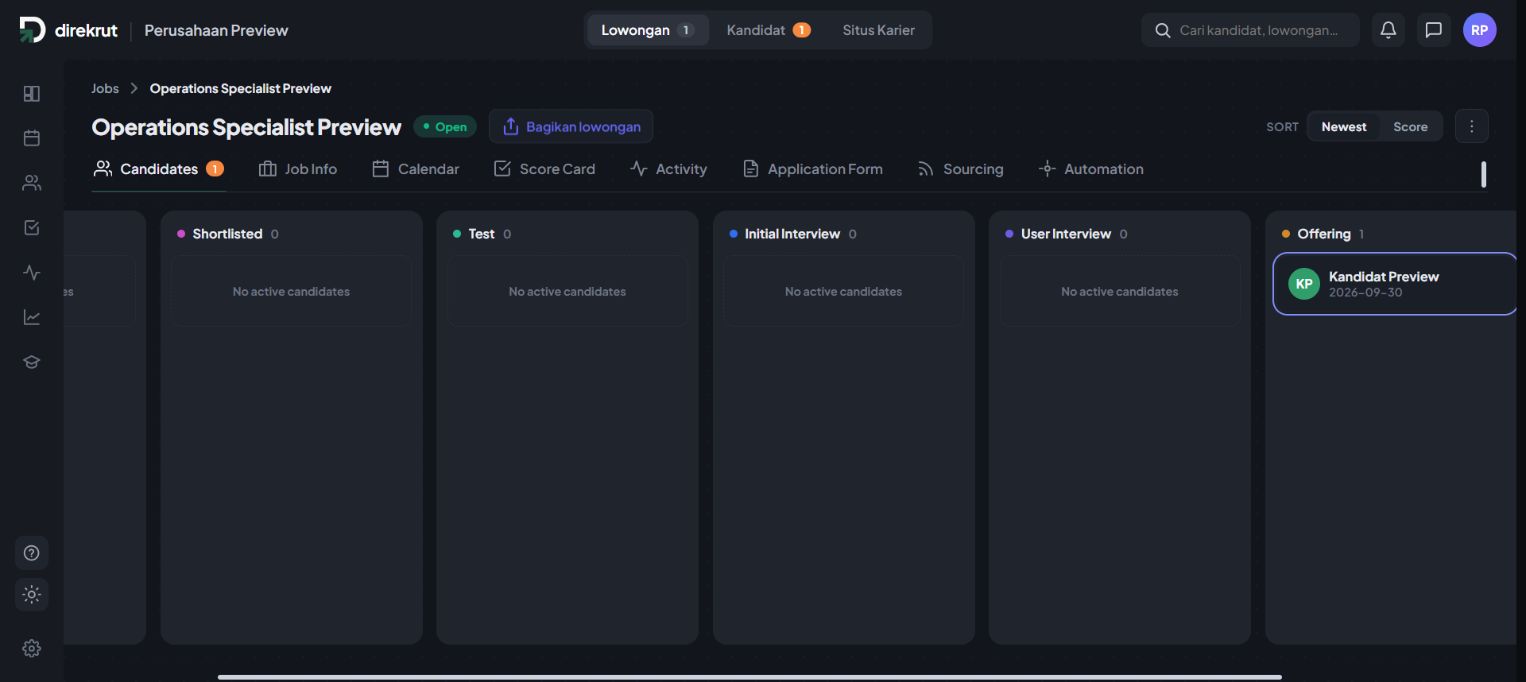
Task: Toggle the light theme sun button
Action: coord(32,595)
